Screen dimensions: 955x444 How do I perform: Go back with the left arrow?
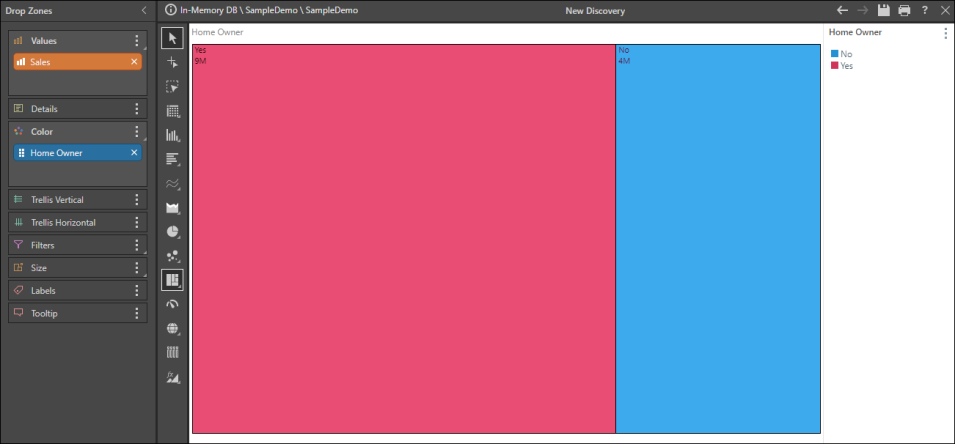point(842,10)
